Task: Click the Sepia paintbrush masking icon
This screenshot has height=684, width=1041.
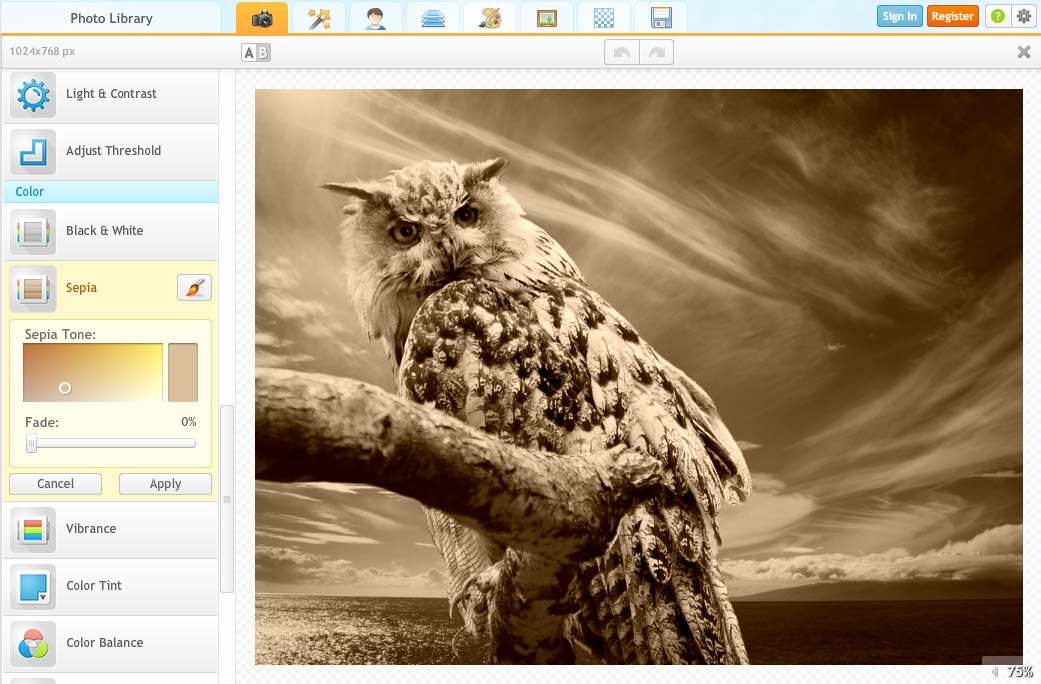Action: coord(194,287)
